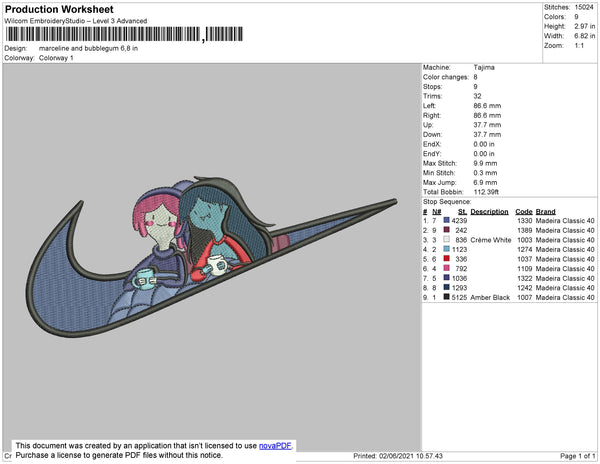This screenshot has width=600, height=464.
Task: Click the Height value '2.97 in'
Action: pyautogui.click(x=585, y=26)
